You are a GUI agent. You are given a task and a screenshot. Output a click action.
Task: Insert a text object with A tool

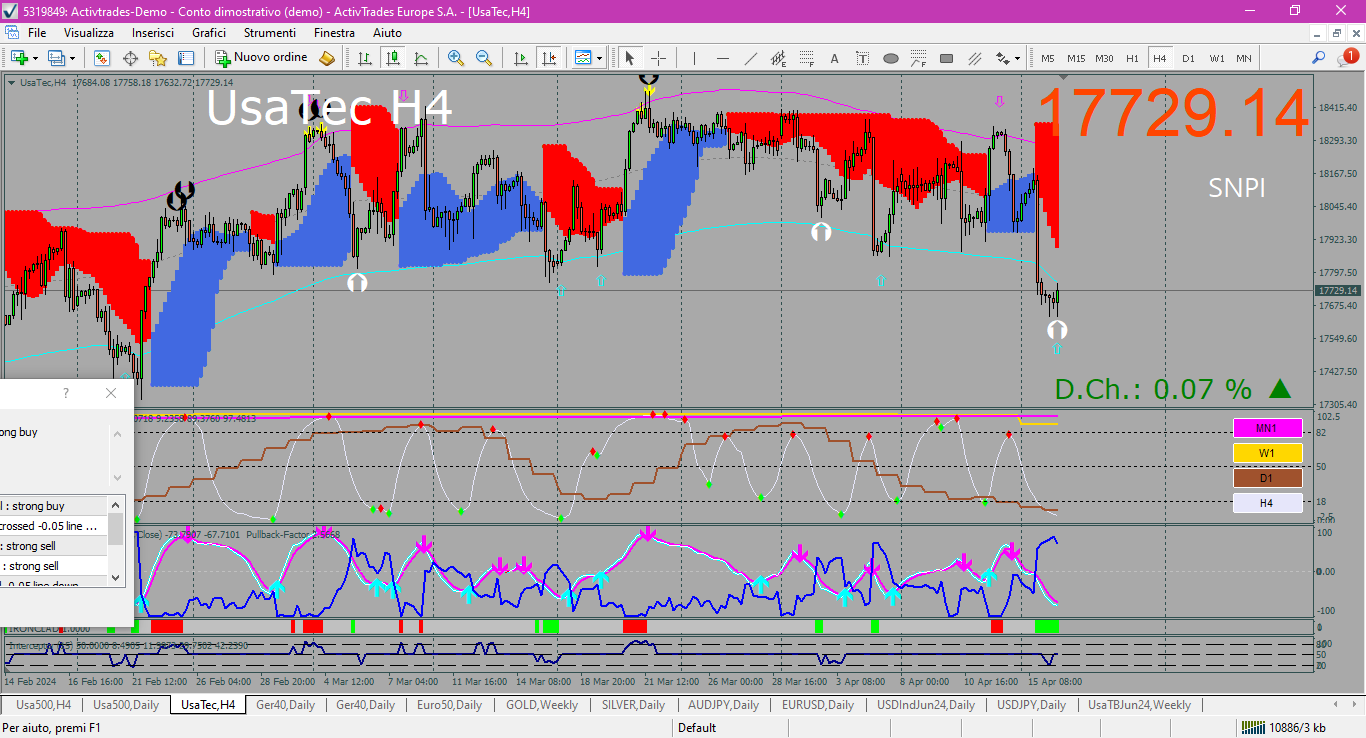(x=834, y=58)
